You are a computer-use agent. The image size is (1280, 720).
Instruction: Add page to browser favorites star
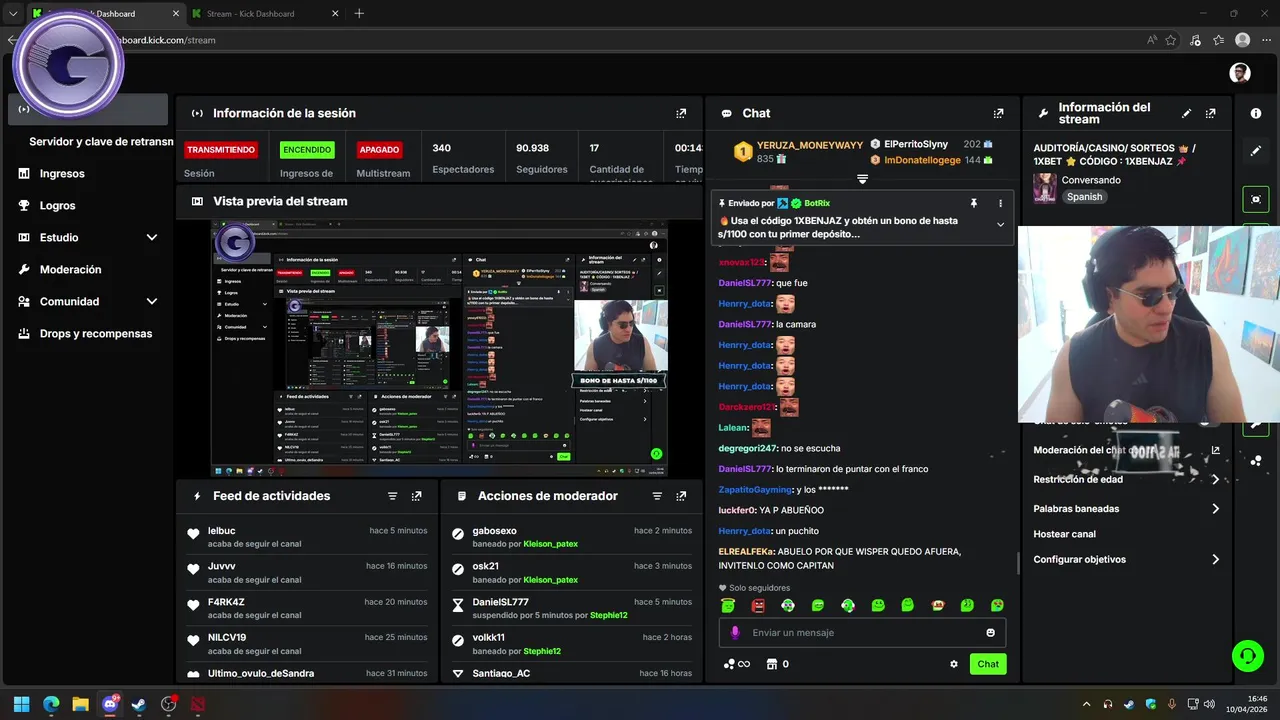[1171, 40]
